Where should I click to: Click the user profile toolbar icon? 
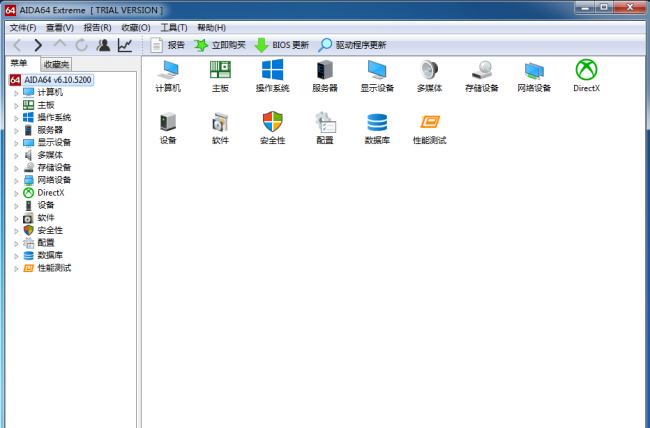click(x=103, y=45)
